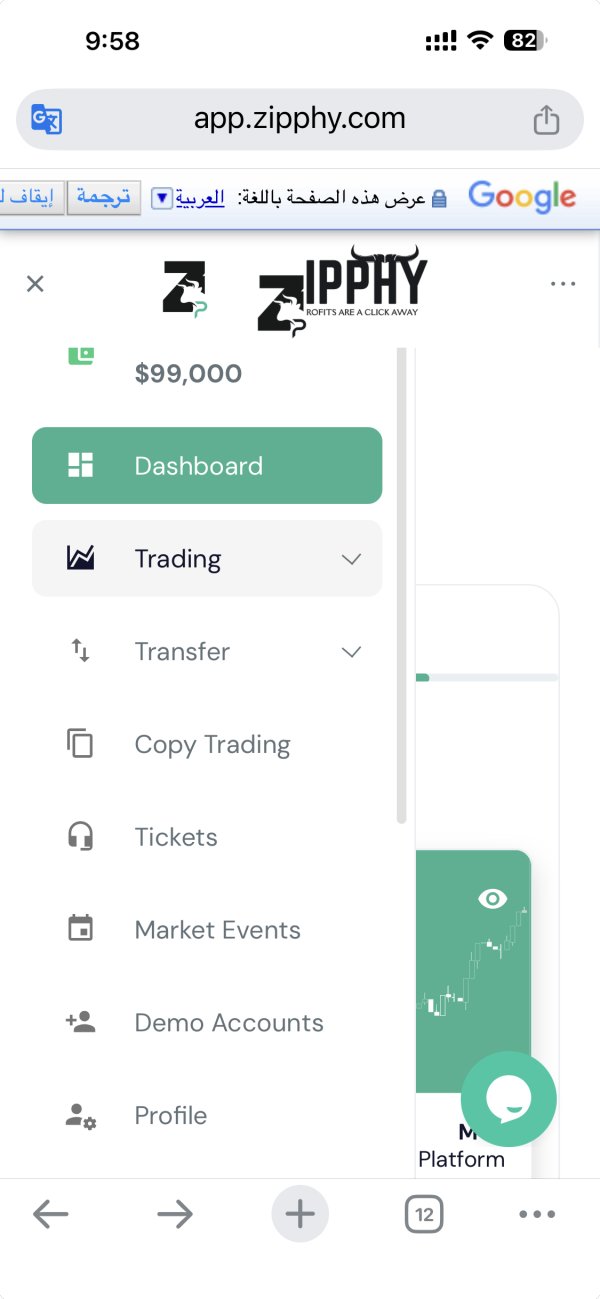The width and height of the screenshot is (600, 1299).
Task: Click the Tickets headset icon
Action: [x=80, y=837]
